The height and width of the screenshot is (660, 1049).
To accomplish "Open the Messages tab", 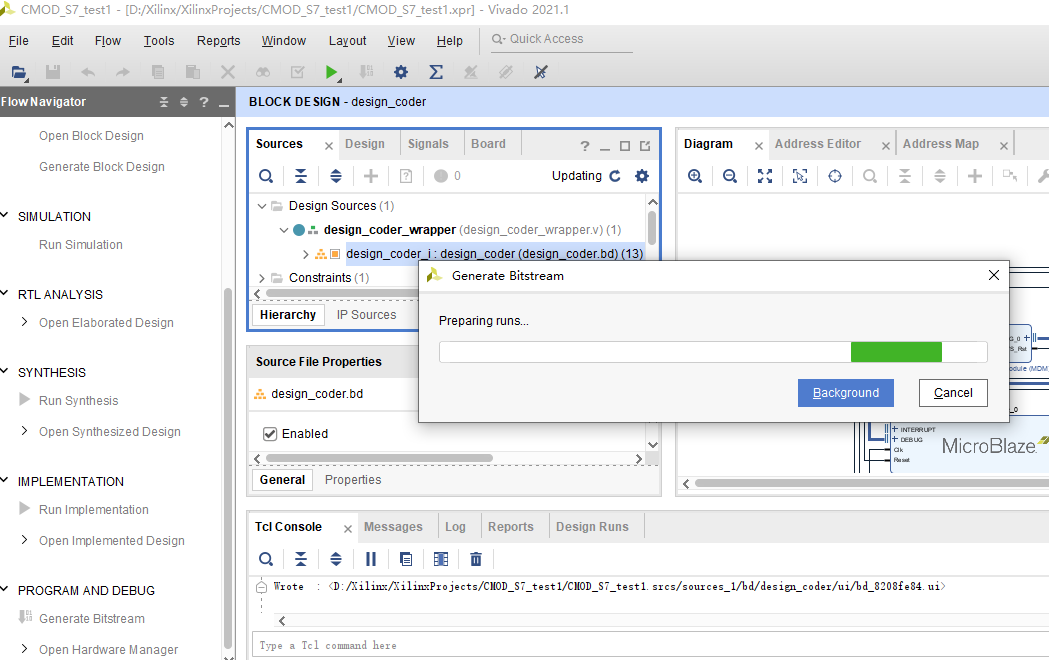I will [393, 527].
